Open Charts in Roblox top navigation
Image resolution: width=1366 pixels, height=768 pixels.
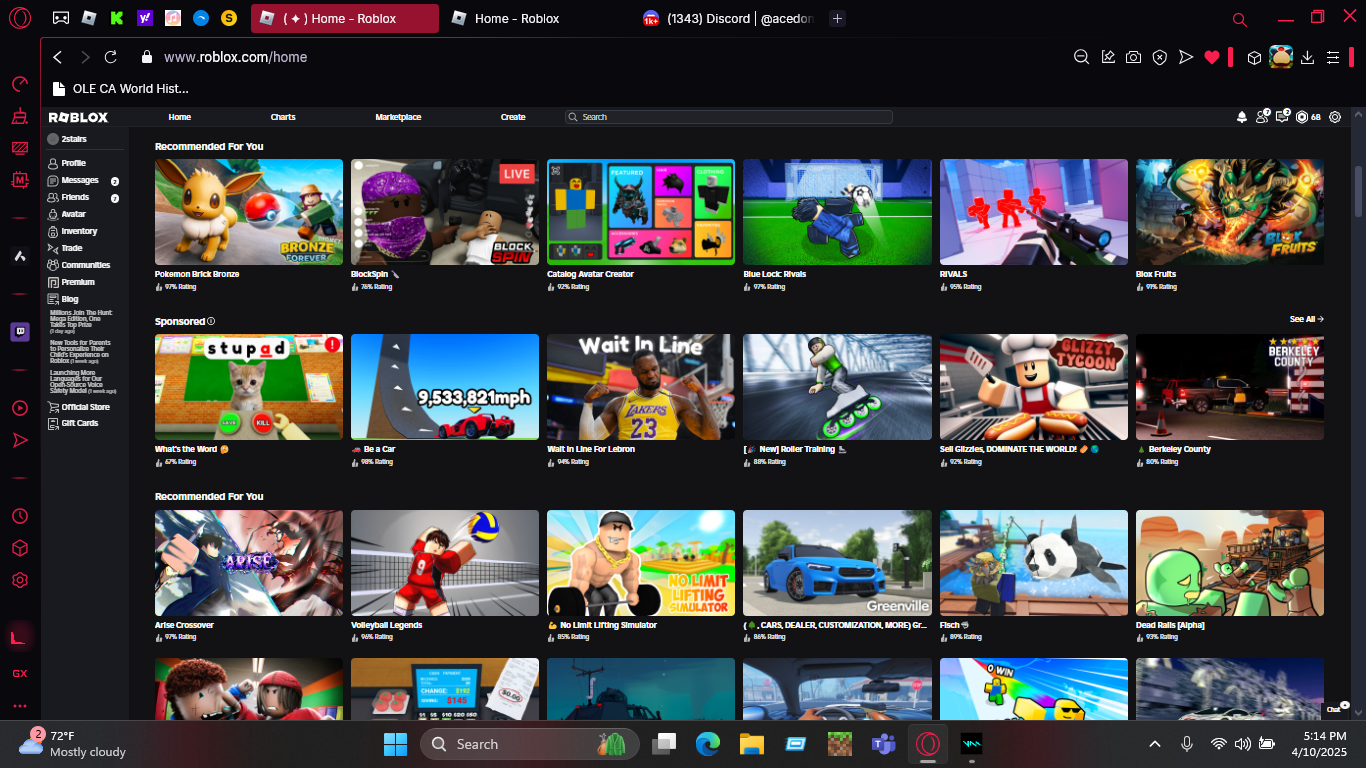click(283, 117)
